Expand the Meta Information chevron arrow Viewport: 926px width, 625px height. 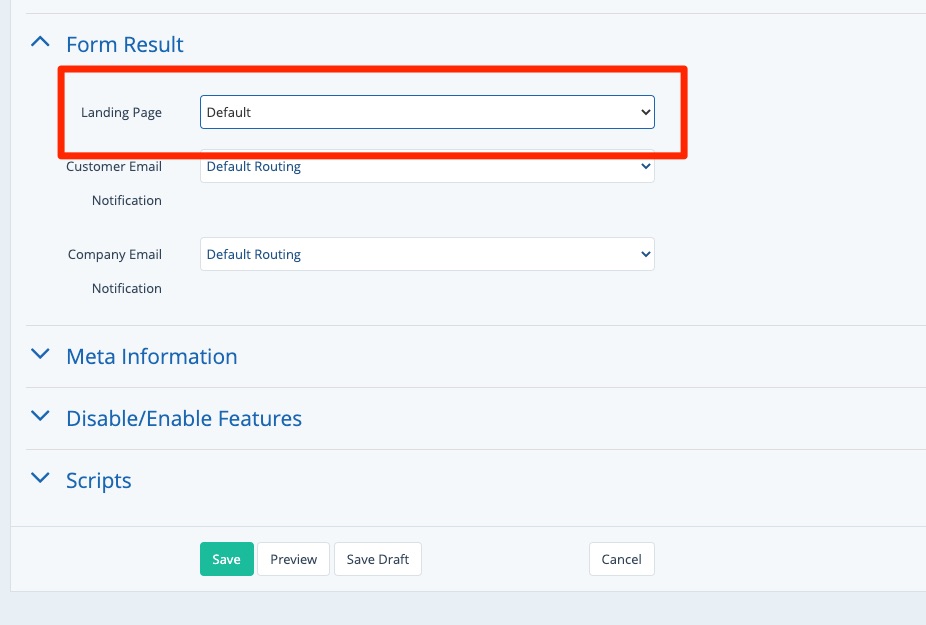click(x=40, y=355)
